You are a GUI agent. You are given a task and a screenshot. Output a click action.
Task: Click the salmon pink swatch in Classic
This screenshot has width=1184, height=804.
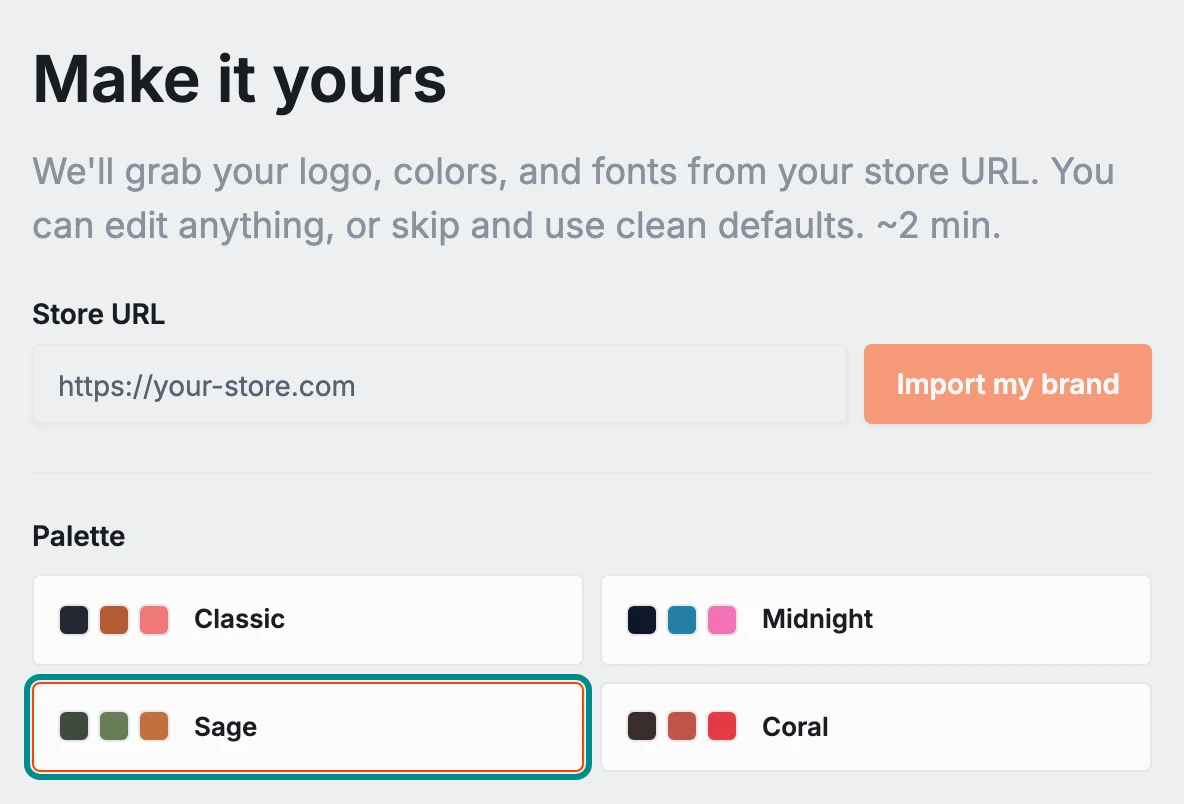click(154, 620)
